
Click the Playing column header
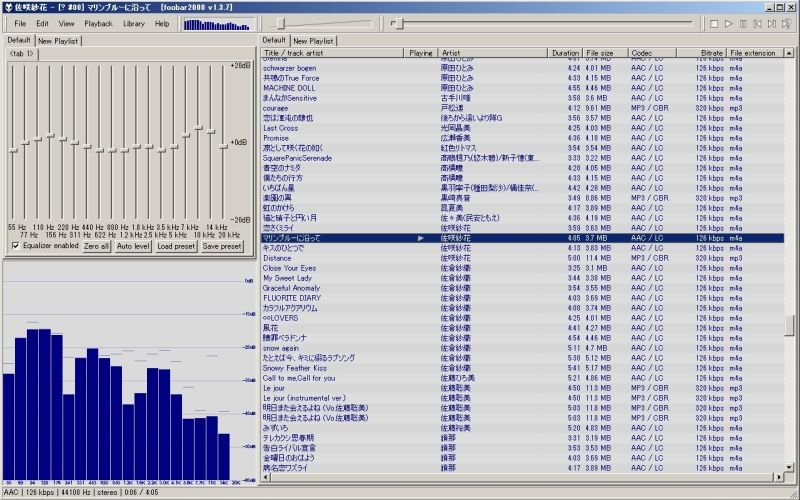pyautogui.click(x=421, y=53)
